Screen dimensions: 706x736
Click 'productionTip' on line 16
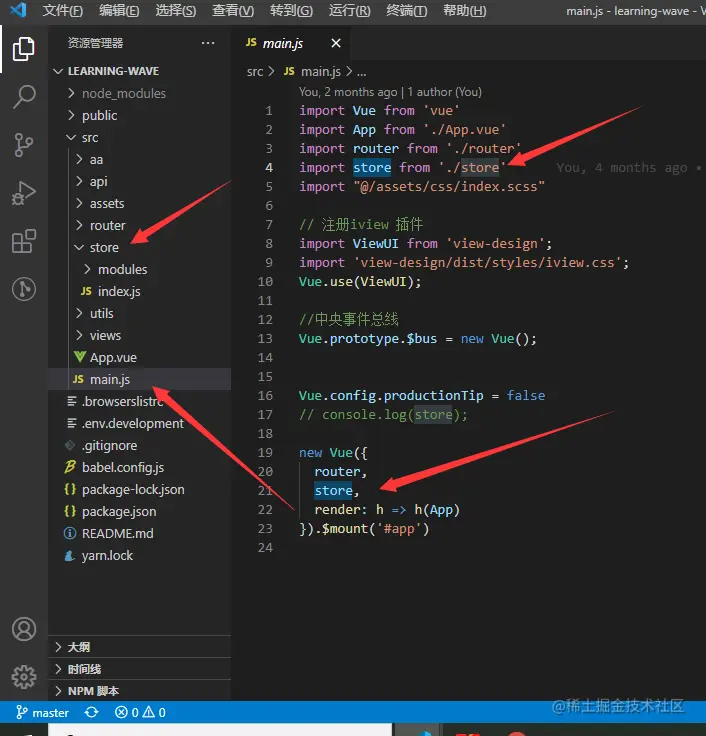point(433,396)
